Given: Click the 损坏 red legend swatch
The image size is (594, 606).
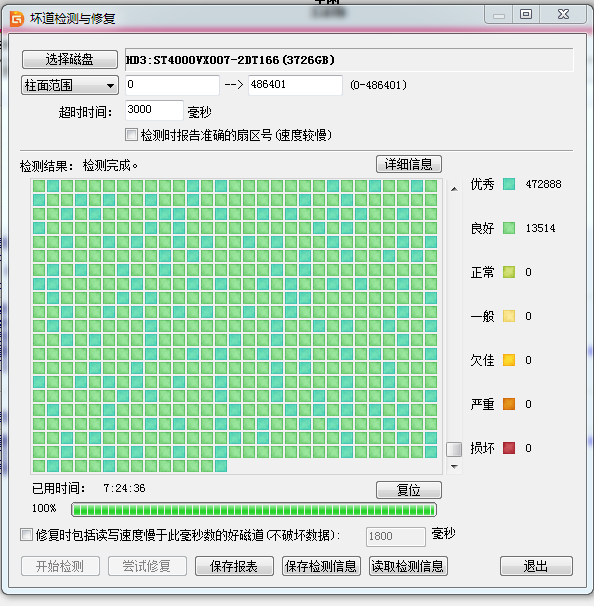Looking at the screenshot, I should [x=509, y=448].
